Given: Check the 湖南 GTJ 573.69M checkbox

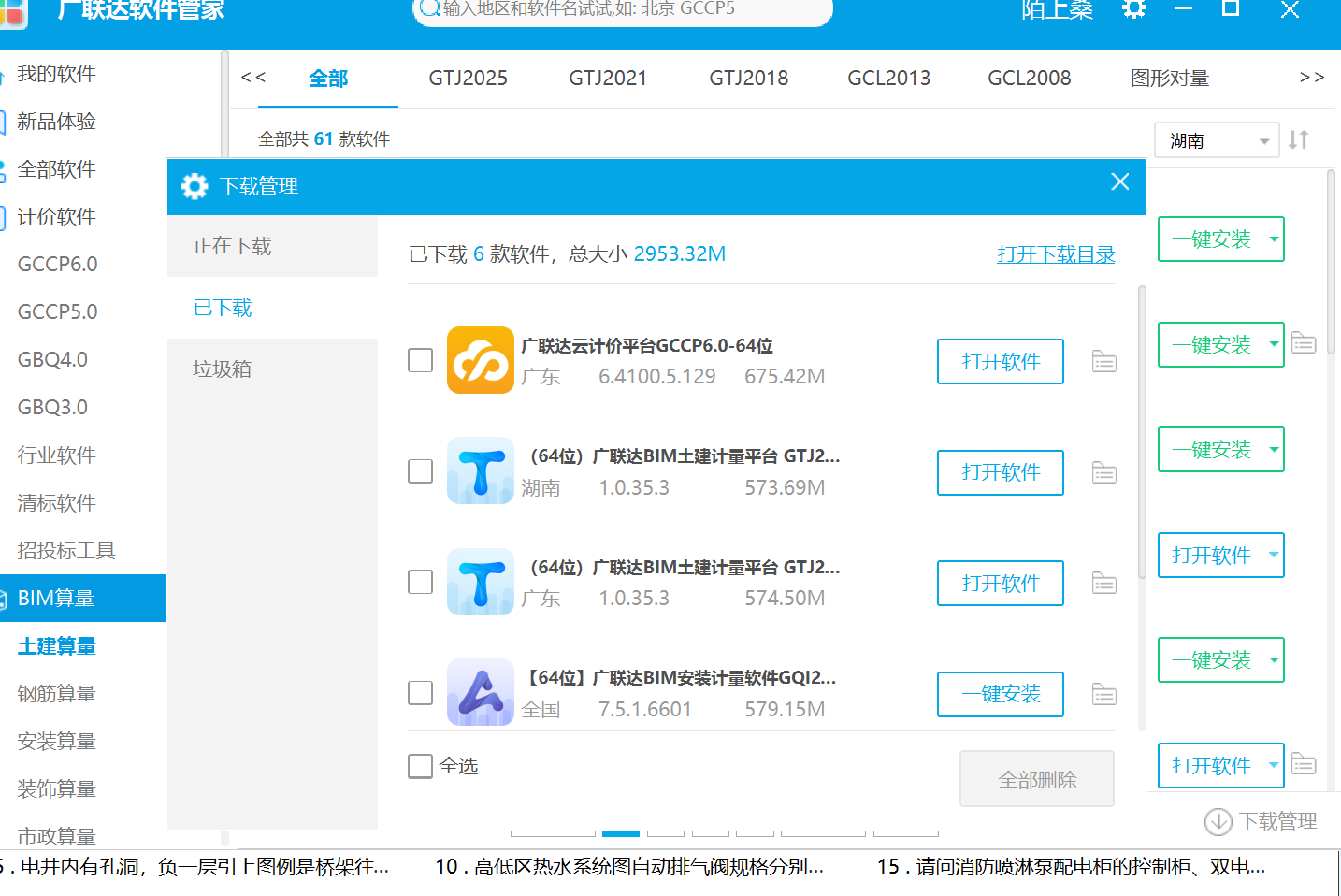Looking at the screenshot, I should point(421,470).
